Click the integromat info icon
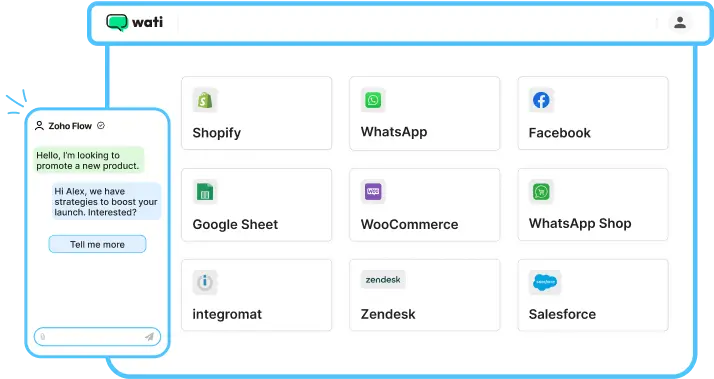This screenshot has width=714, height=379. (205, 282)
